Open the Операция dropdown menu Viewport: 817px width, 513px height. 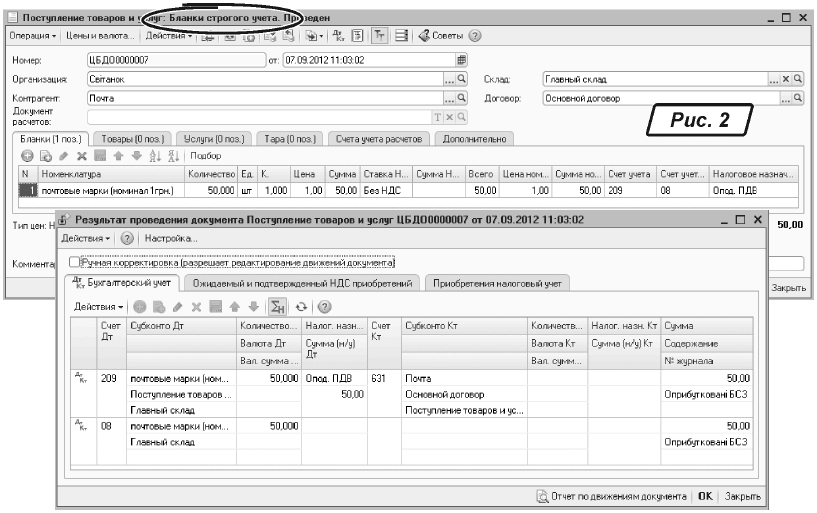[x=32, y=36]
